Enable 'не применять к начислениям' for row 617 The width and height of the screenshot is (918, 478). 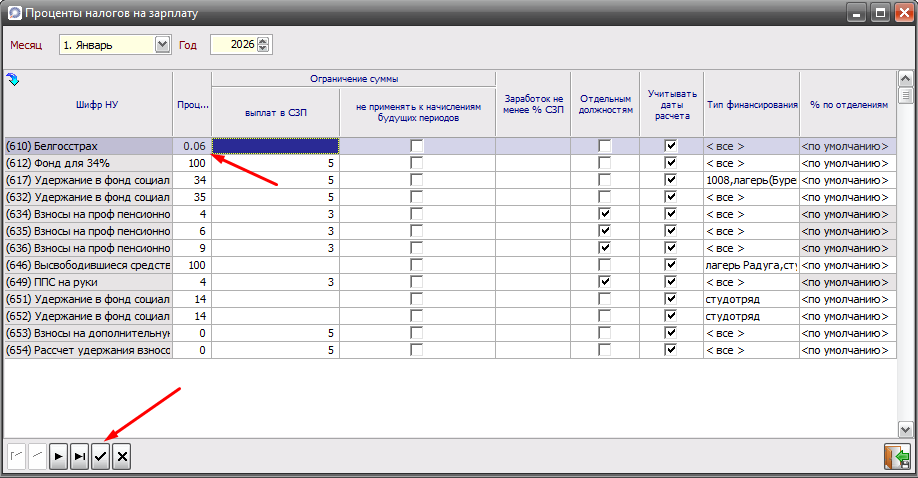tap(417, 180)
